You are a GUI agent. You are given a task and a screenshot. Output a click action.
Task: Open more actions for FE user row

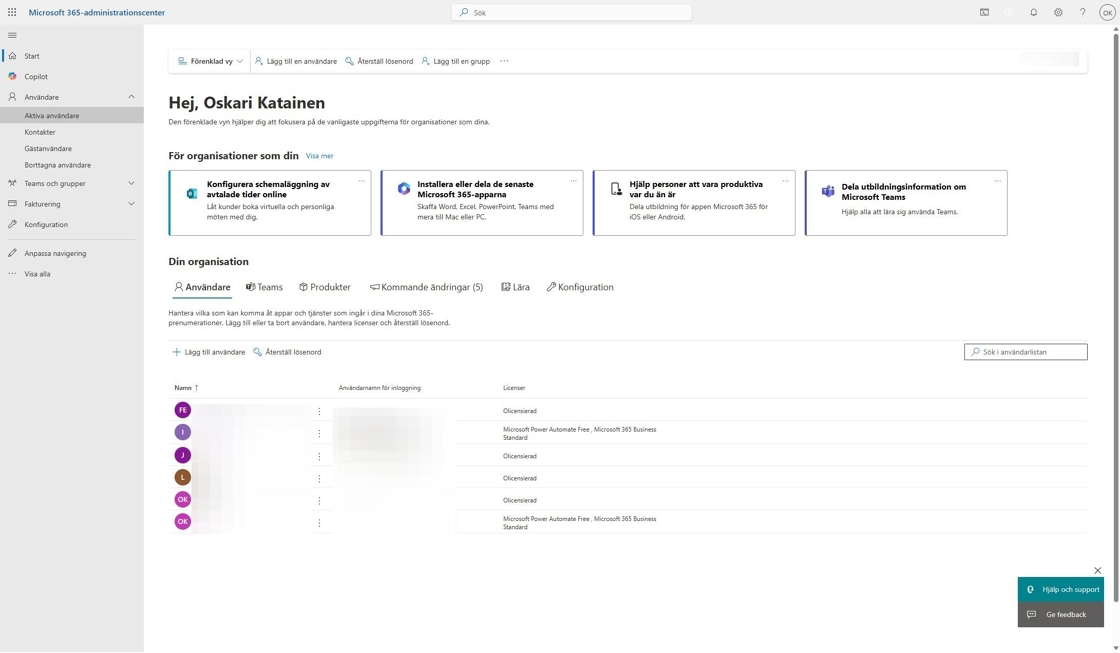[x=319, y=412]
